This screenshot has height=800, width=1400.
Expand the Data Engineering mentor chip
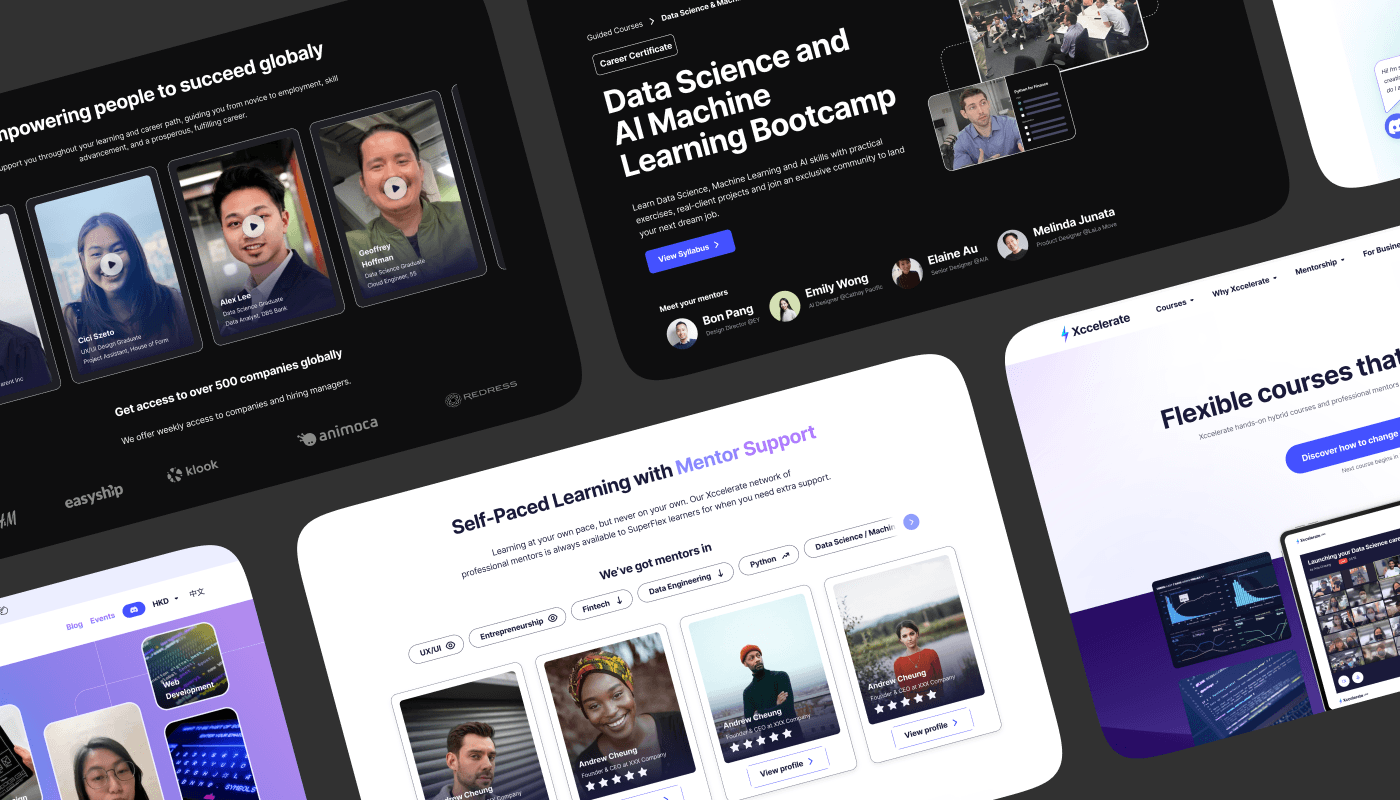pyautogui.click(x=686, y=582)
